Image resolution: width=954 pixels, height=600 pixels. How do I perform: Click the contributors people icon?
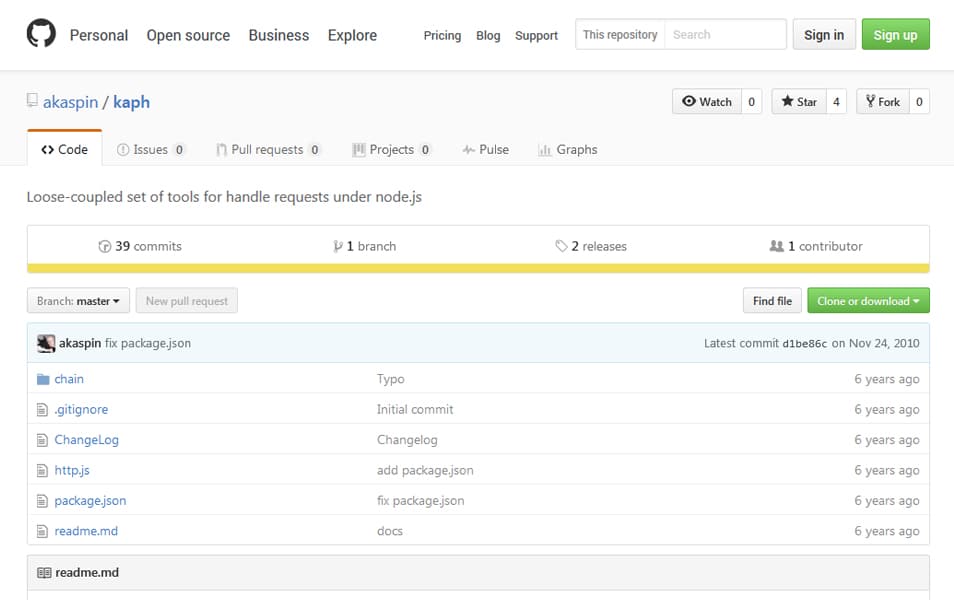click(776, 246)
